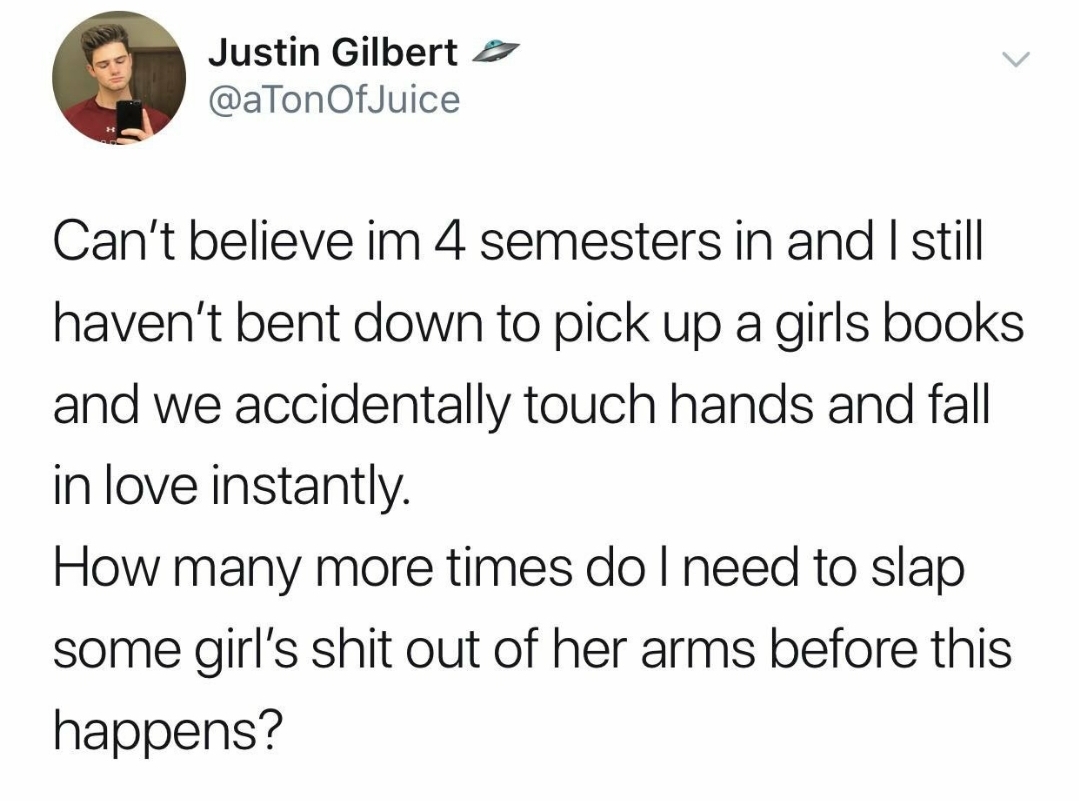Select the line "some girl's shit out of her arms"
This screenshot has width=1079, height=801.
point(533,650)
